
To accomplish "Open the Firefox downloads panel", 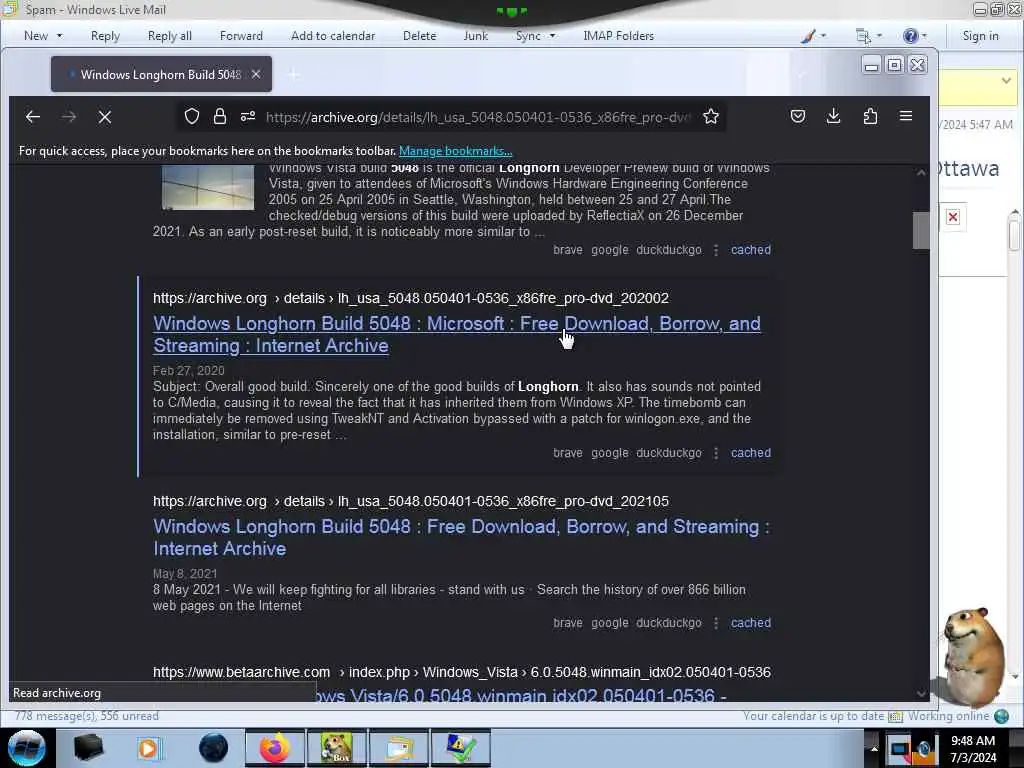I will (833, 116).
